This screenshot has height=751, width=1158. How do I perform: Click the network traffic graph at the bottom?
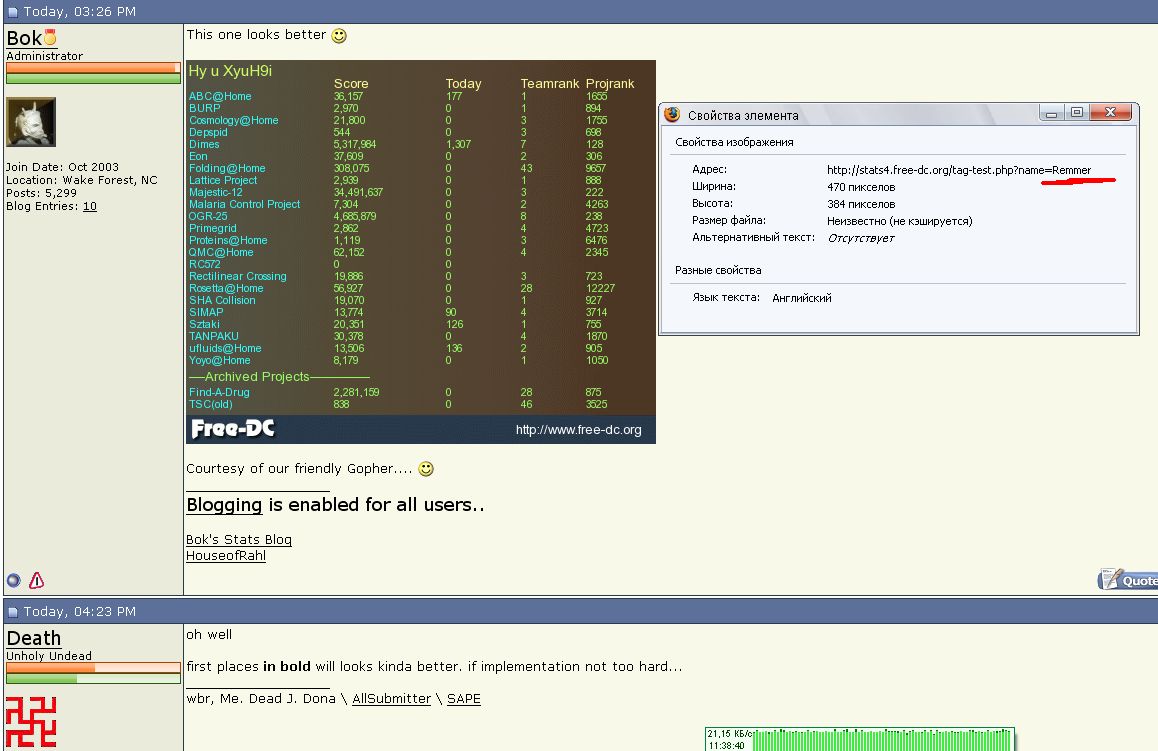860,739
